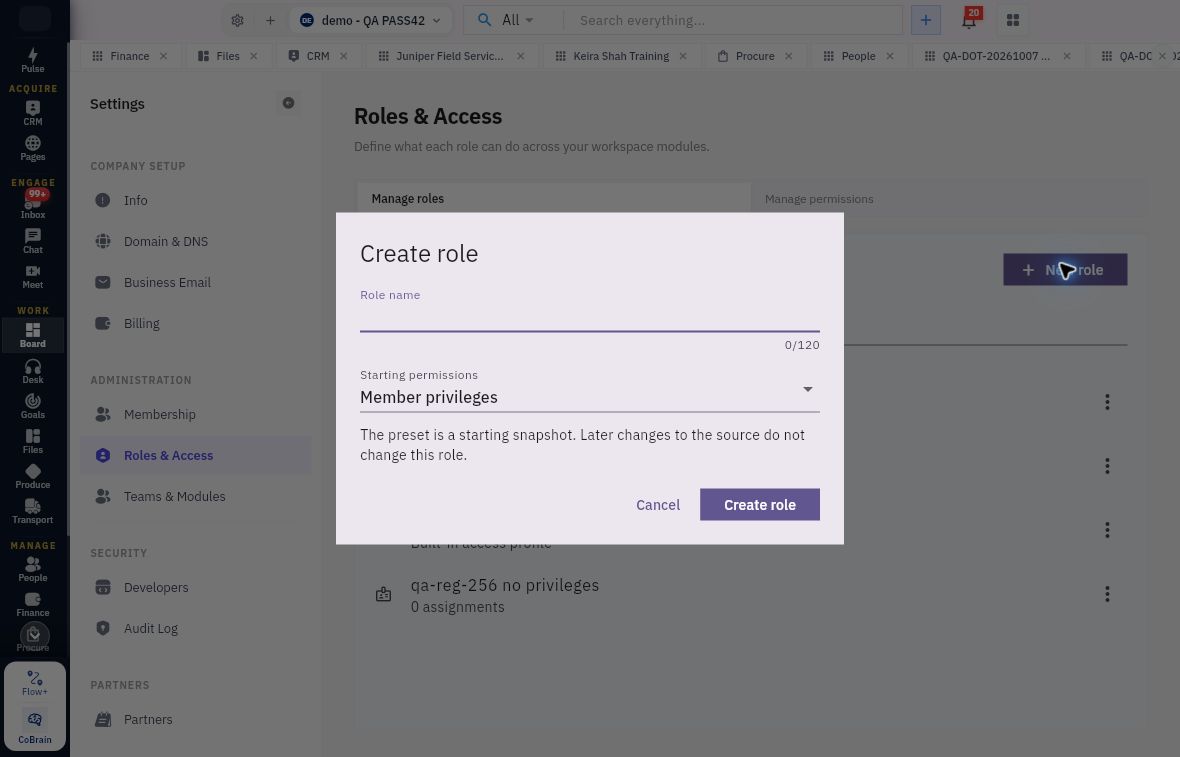This screenshot has height=757, width=1180.
Task: Open Flow+ in the sidebar
Action: pos(35,683)
